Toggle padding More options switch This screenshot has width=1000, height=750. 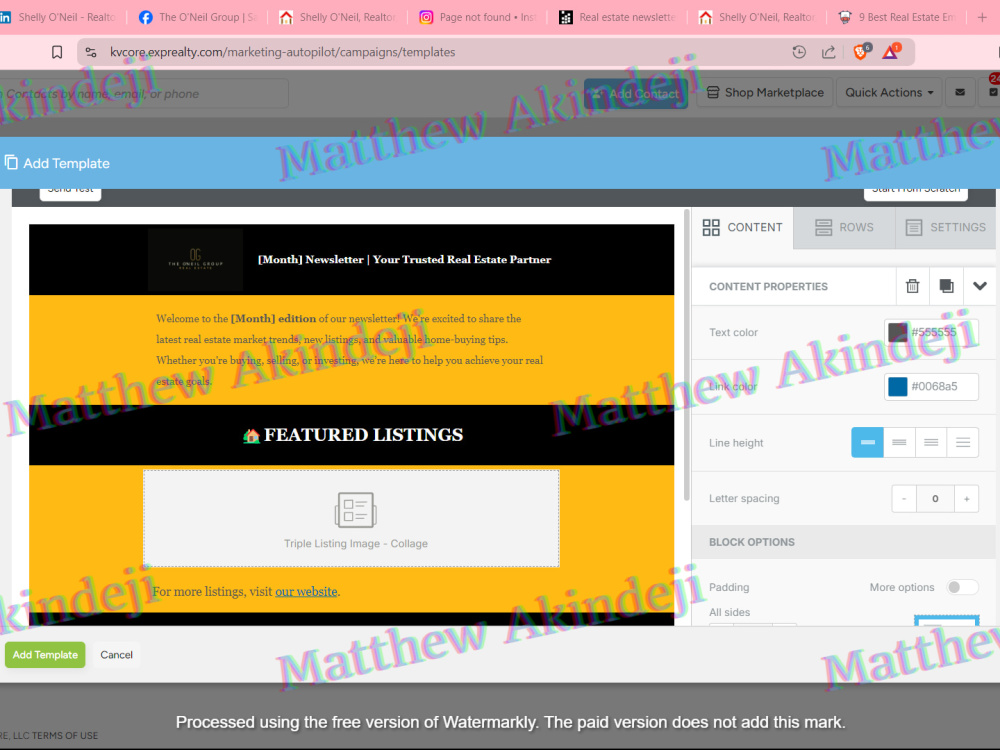pos(962,587)
